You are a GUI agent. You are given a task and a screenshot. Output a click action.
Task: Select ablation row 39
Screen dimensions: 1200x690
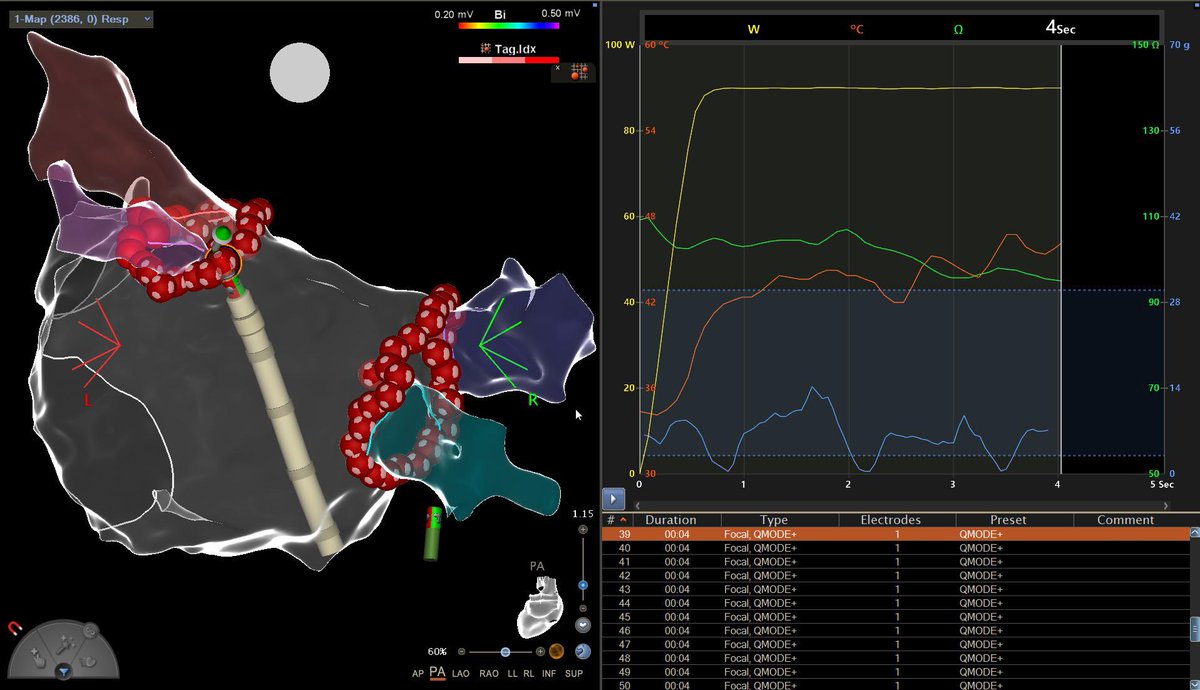(x=894, y=535)
